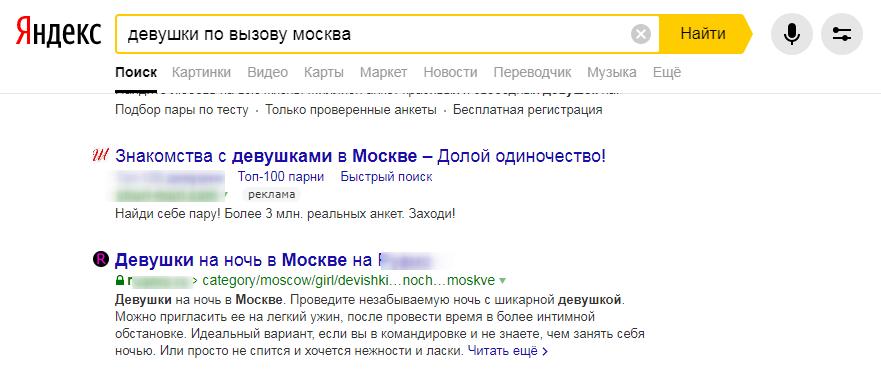Switch to the Картинки tab
The width and height of the screenshot is (881, 381).
[201, 72]
